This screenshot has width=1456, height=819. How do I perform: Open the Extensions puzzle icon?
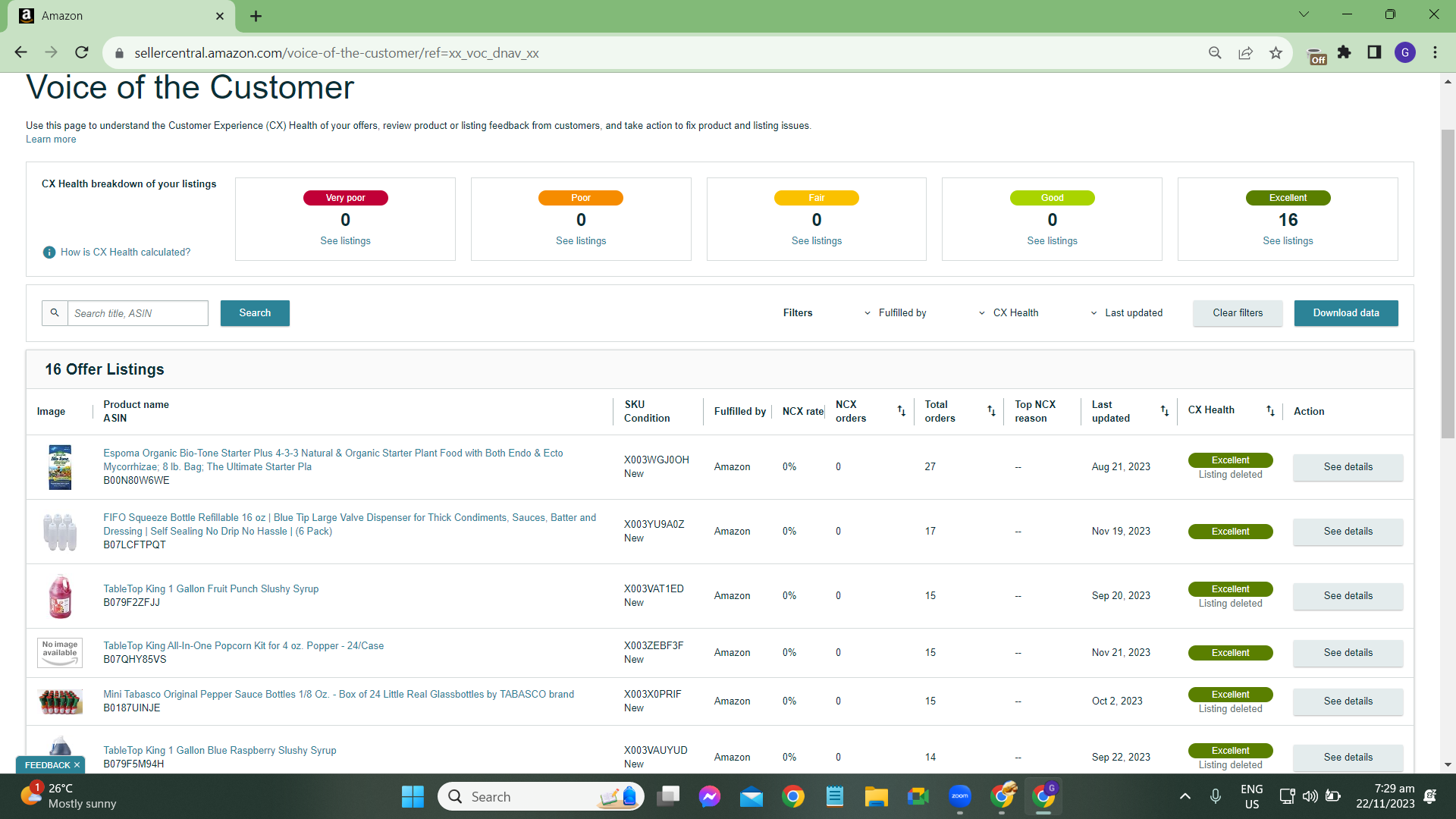click(1344, 52)
